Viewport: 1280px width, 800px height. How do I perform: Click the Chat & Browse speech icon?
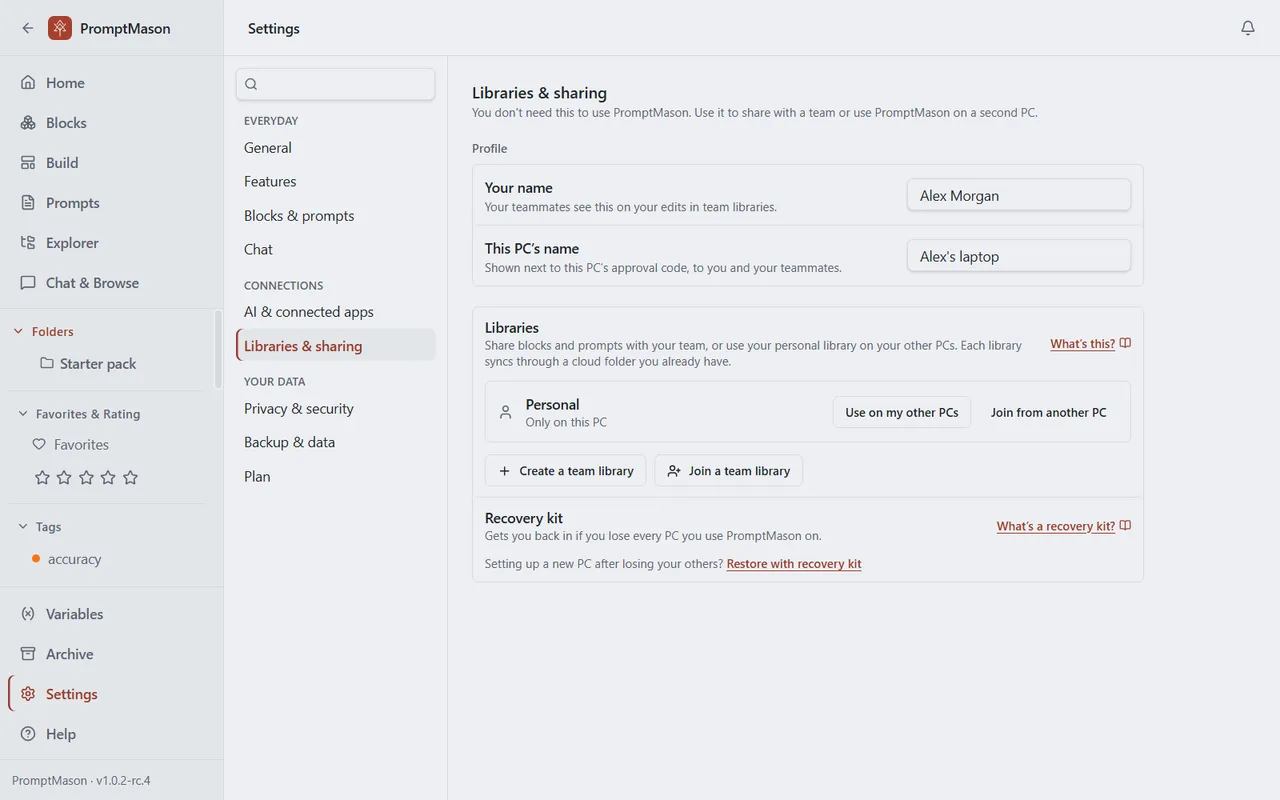[28, 283]
